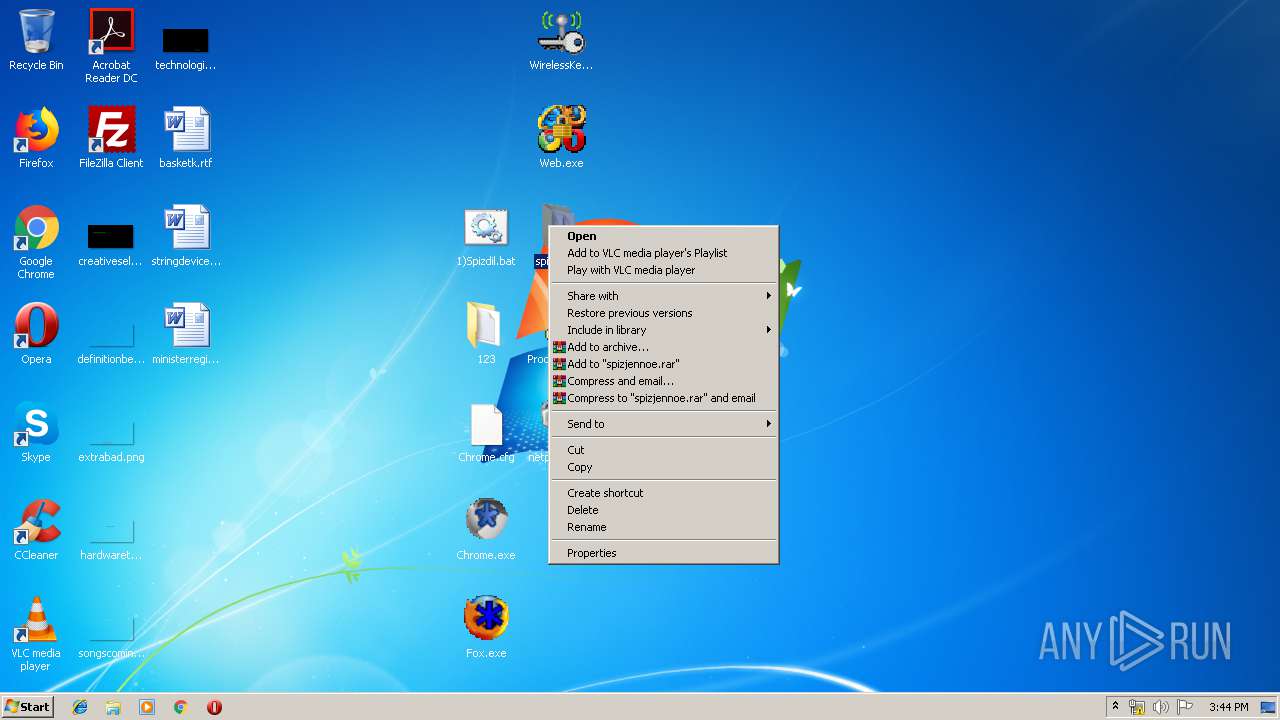This screenshot has width=1280, height=720.
Task: Choose Rename from context menu
Action: point(663,527)
